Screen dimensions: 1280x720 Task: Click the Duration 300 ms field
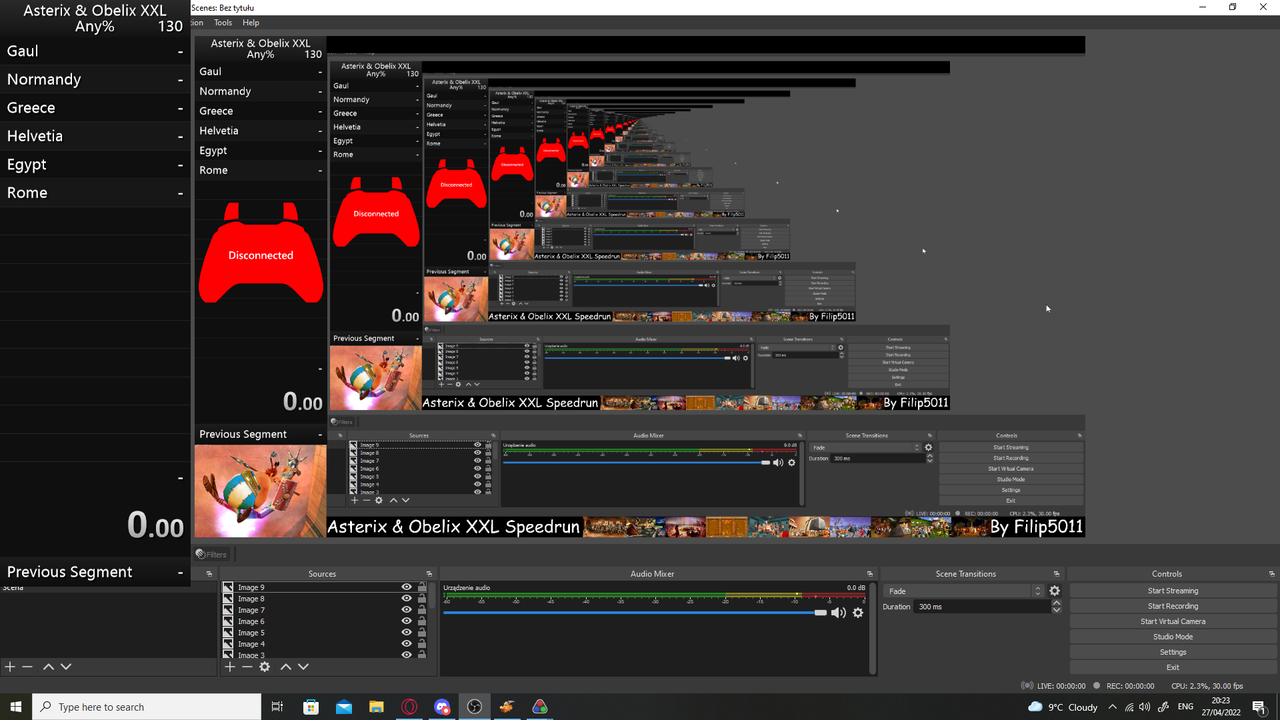(x=982, y=607)
